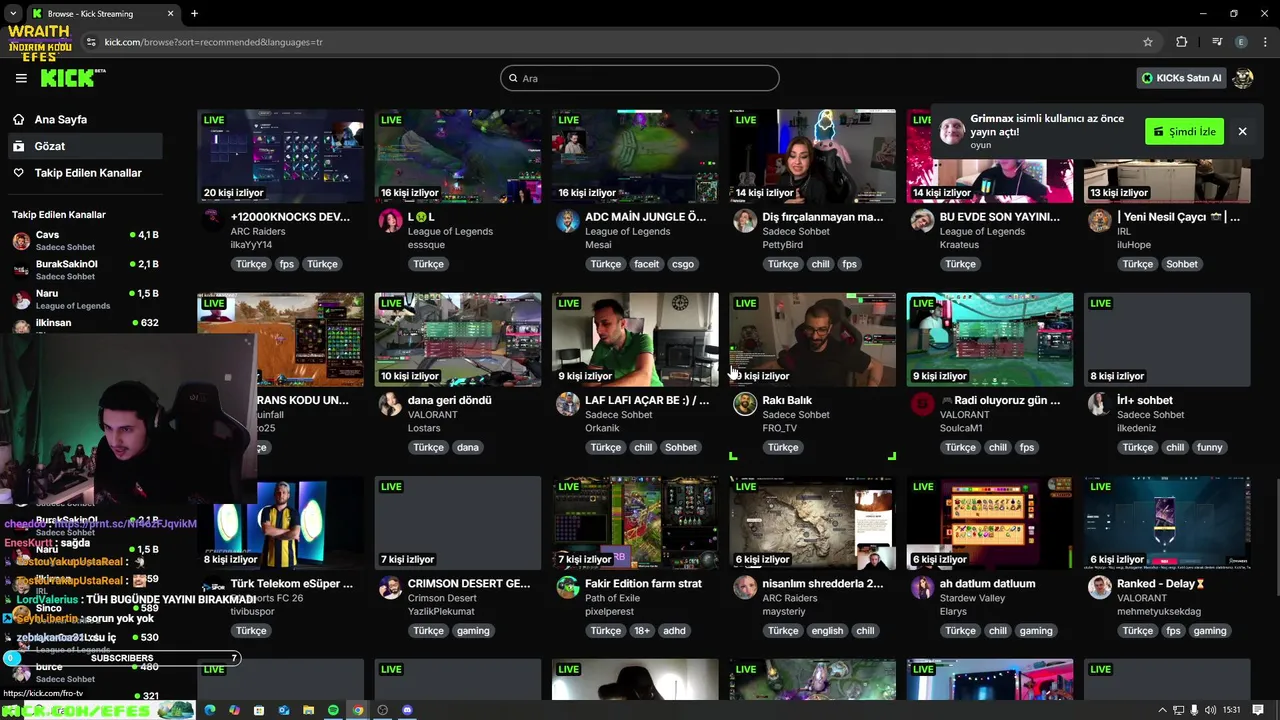Open Chrome media controls icon
The image size is (1280, 720).
coord(1217,42)
